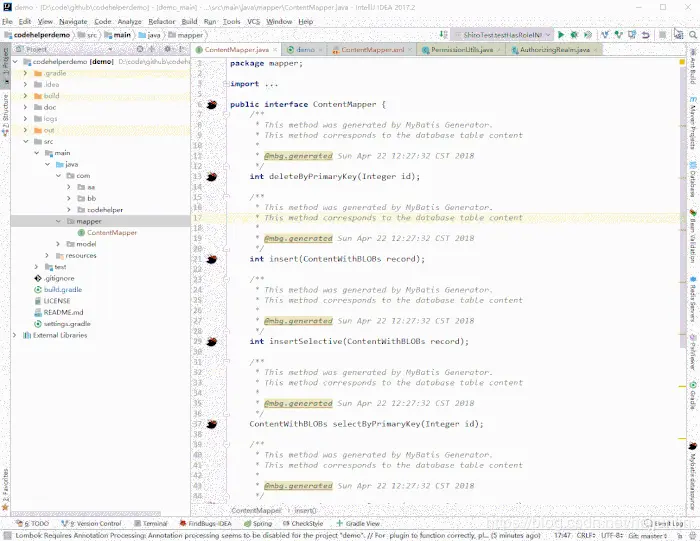Toggle the Spring tool window button
This screenshot has width=700, height=541.
point(258,524)
